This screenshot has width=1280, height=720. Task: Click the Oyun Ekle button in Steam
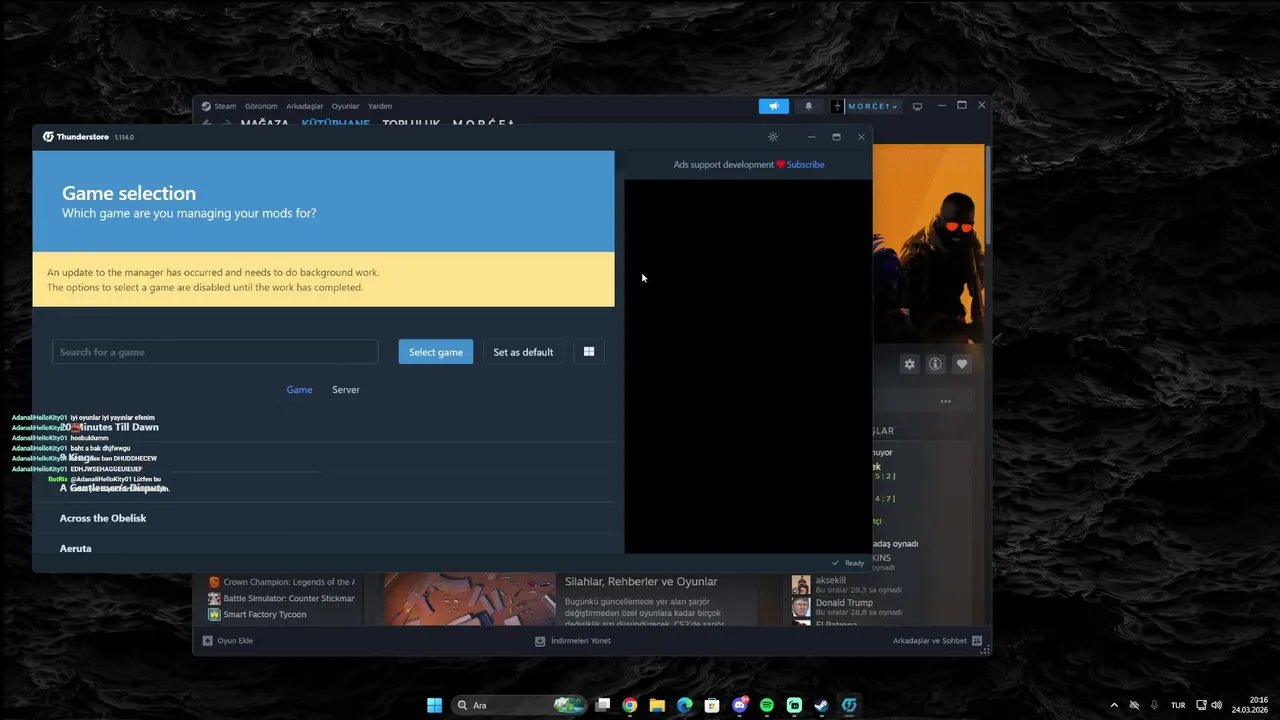click(x=228, y=641)
